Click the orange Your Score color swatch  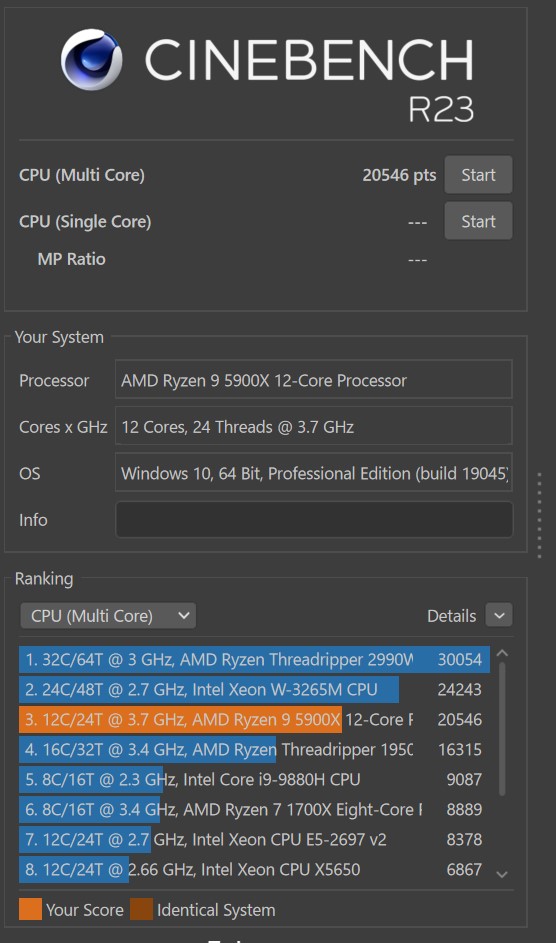point(31,909)
